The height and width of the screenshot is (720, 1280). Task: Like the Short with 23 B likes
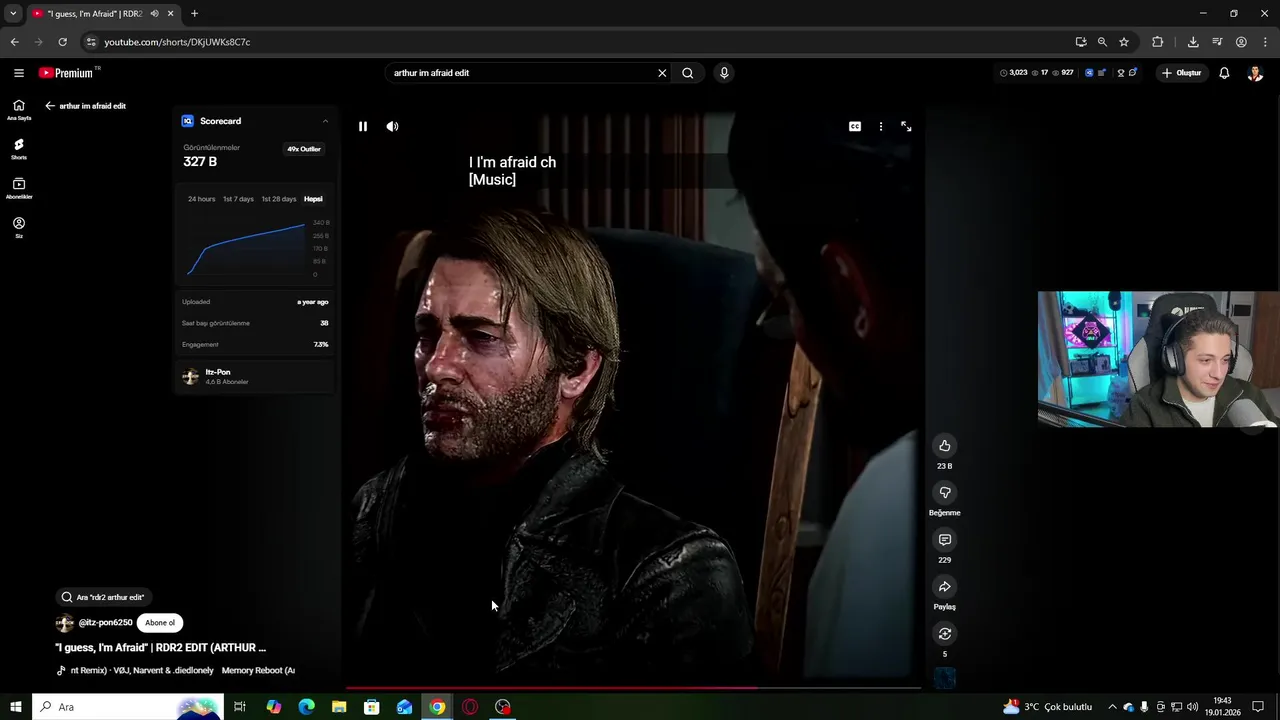(944, 445)
